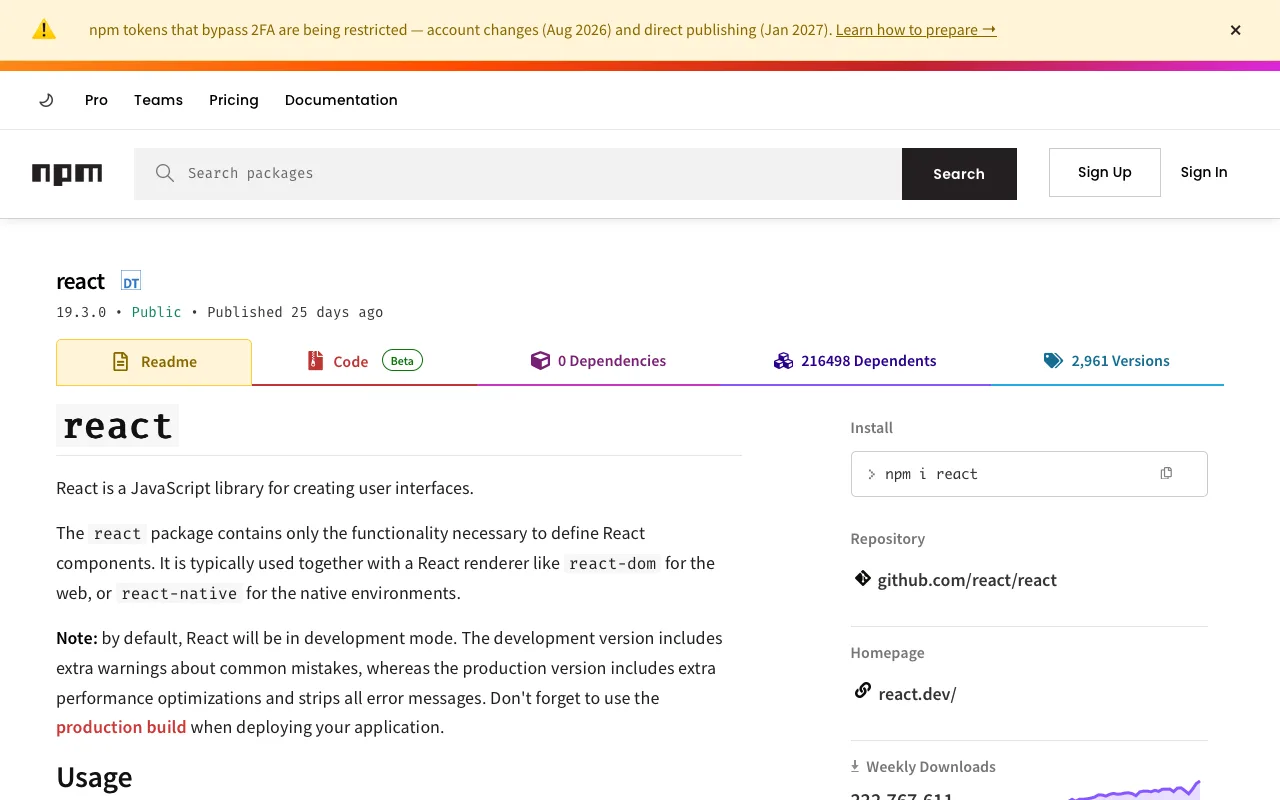Viewport: 1280px width, 800px height.
Task: Click the version 19.3.0 text
Action: click(x=81, y=312)
